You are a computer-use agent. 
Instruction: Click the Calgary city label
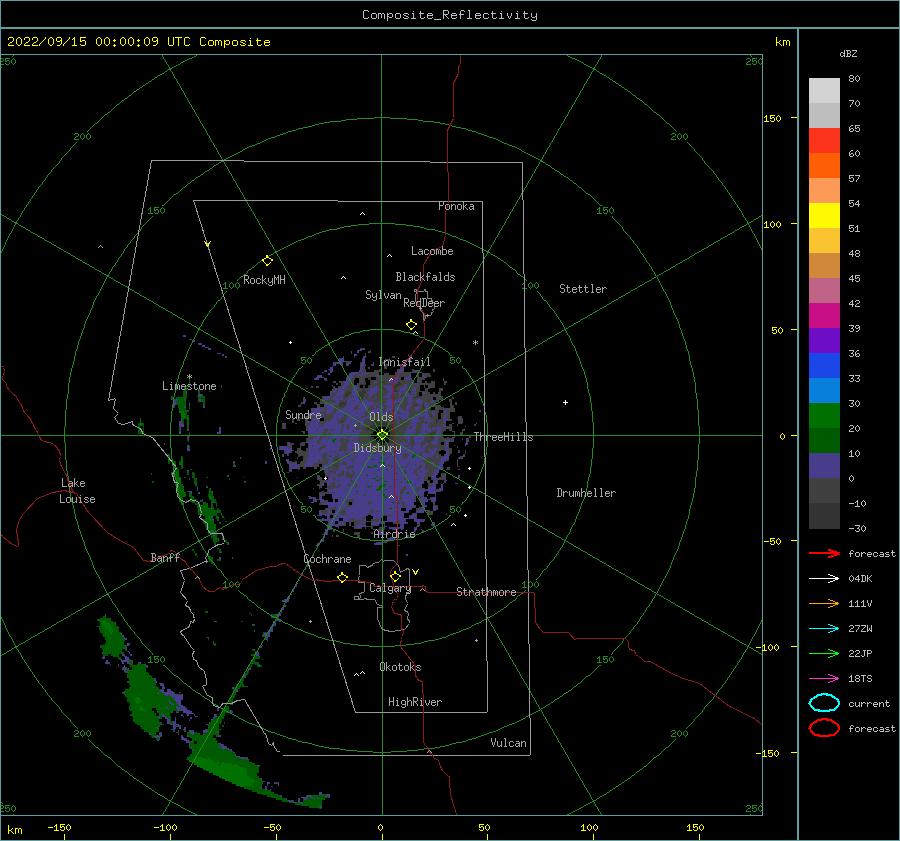[390, 588]
